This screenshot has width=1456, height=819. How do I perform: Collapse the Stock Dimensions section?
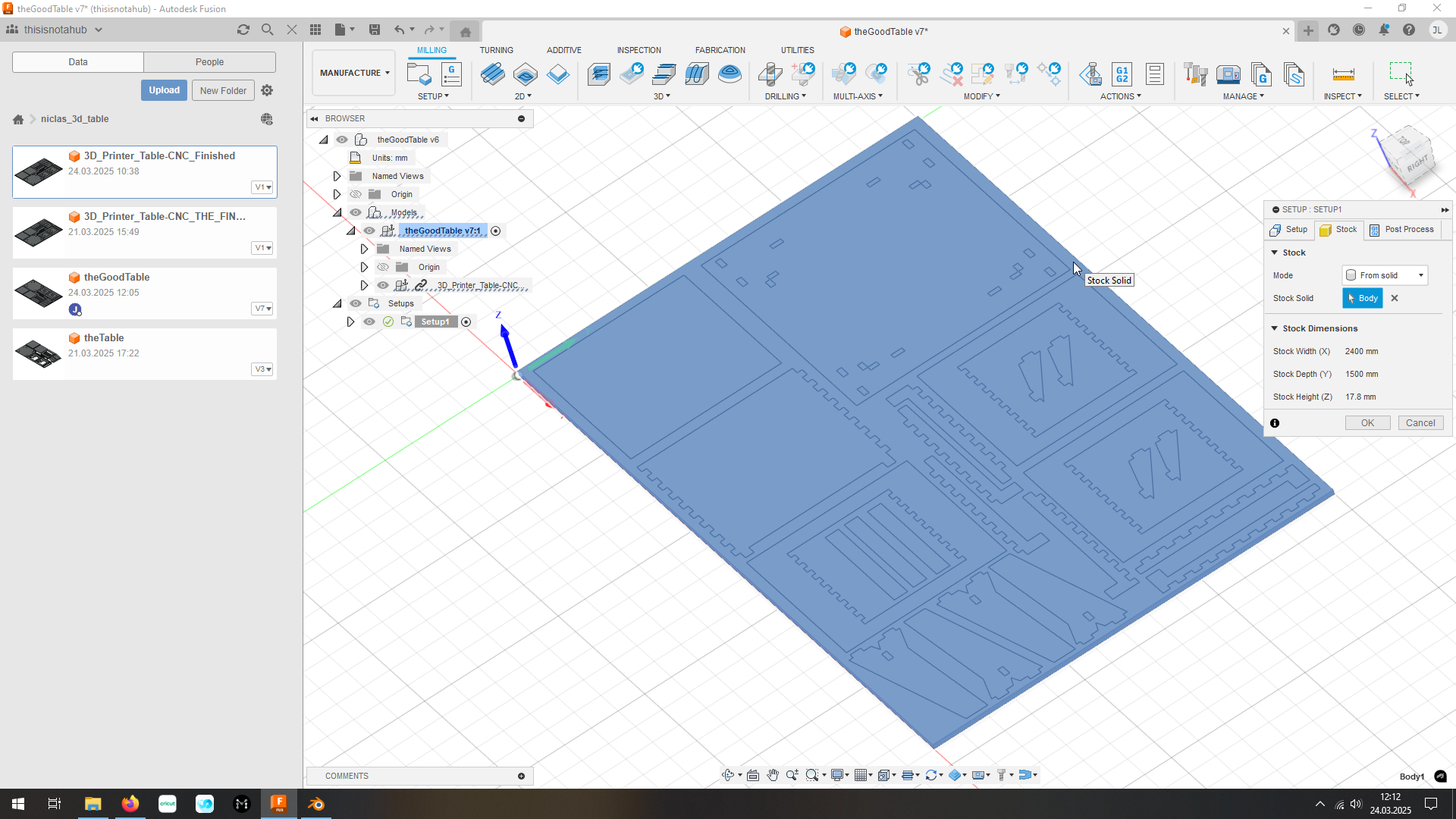pos(1275,328)
